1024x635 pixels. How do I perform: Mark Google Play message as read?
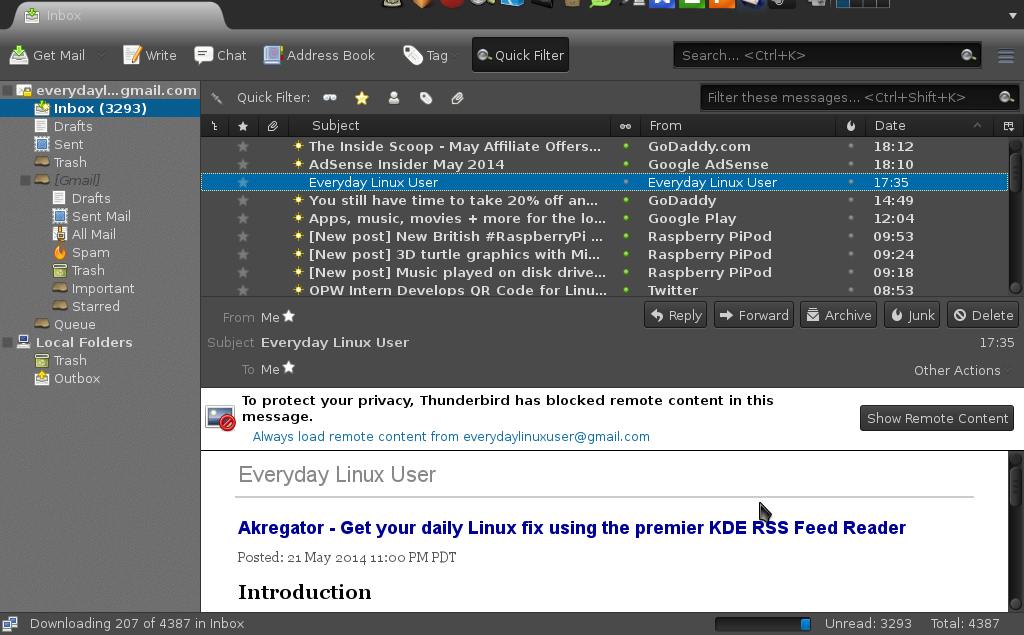(626, 218)
